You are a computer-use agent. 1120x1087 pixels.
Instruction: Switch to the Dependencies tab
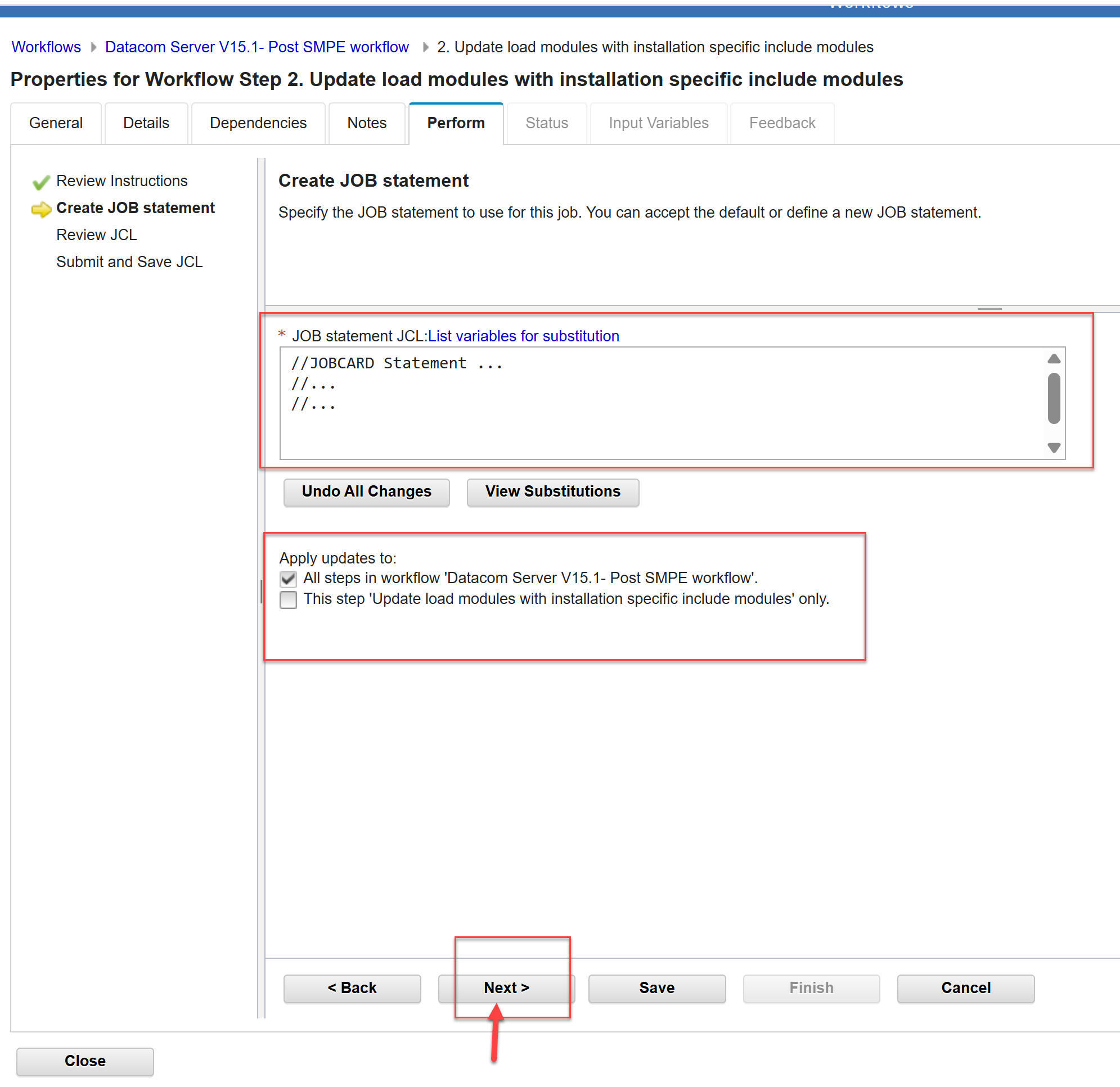[x=258, y=123]
